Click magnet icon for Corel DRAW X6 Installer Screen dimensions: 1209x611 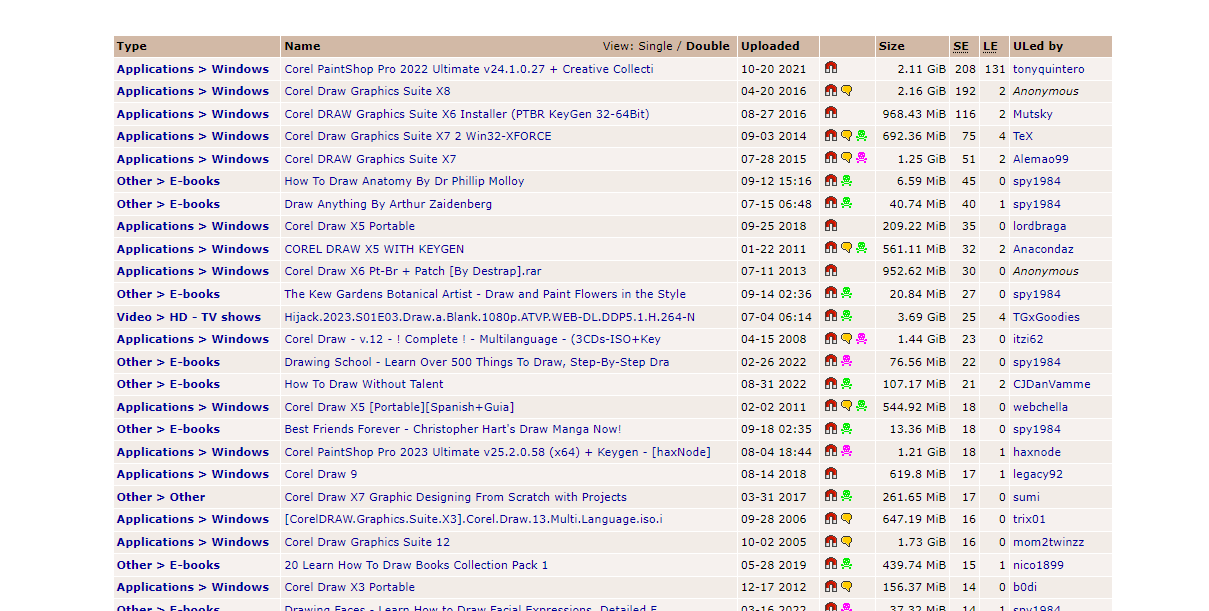830,113
